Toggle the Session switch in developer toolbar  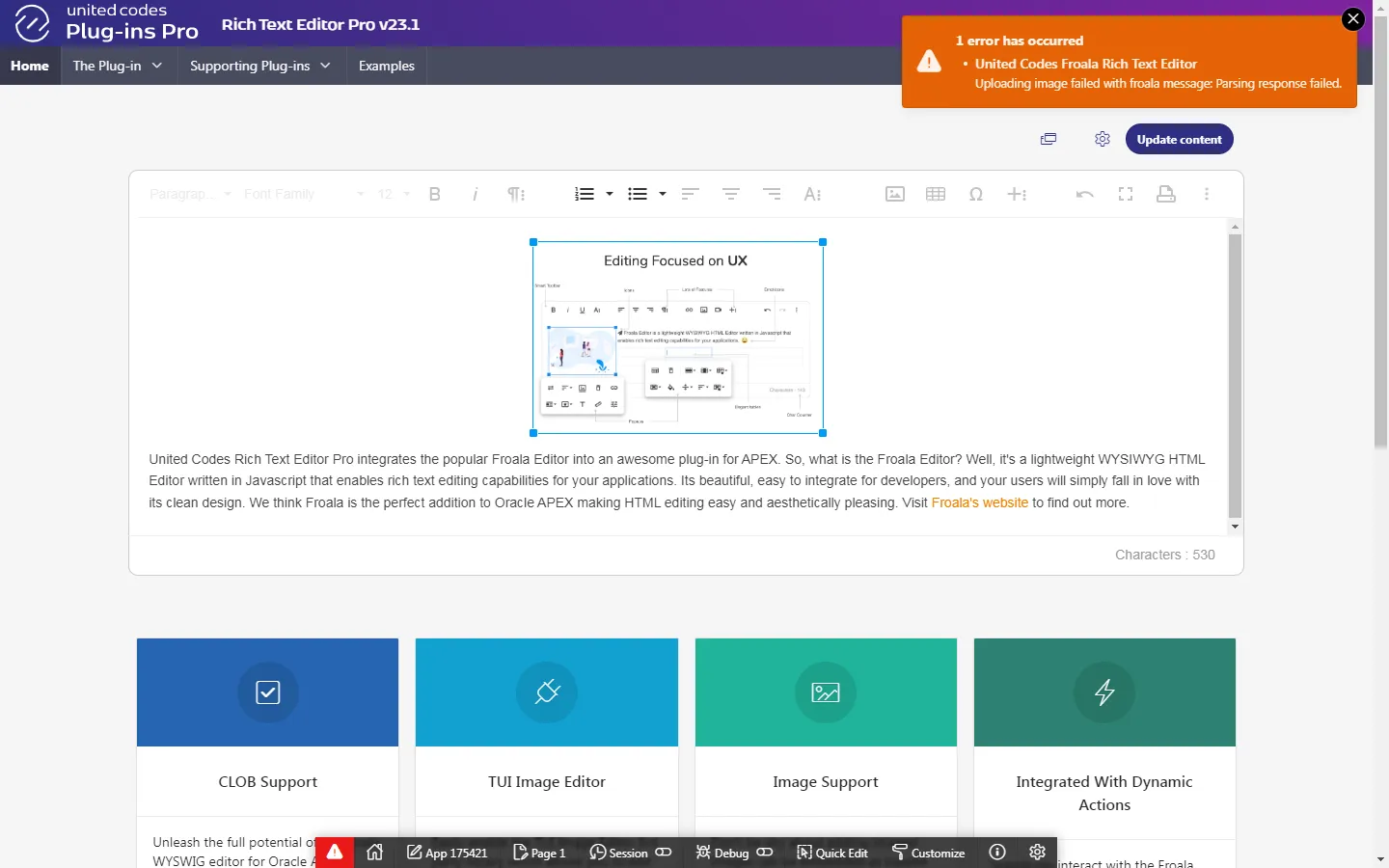point(664,853)
